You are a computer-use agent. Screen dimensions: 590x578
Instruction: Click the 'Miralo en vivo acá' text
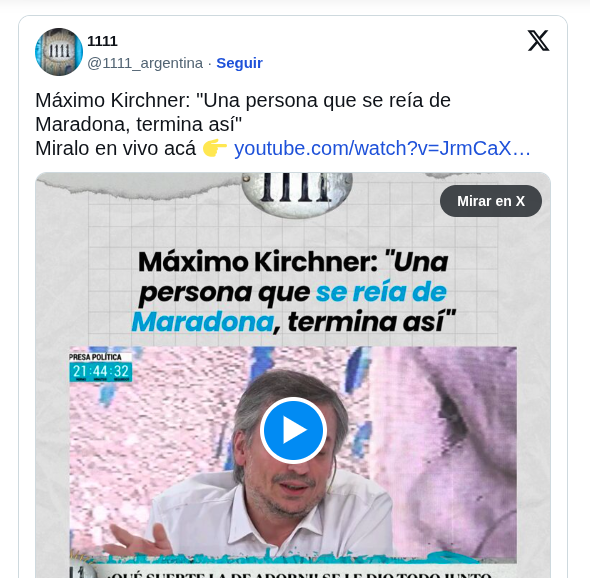coord(116,148)
